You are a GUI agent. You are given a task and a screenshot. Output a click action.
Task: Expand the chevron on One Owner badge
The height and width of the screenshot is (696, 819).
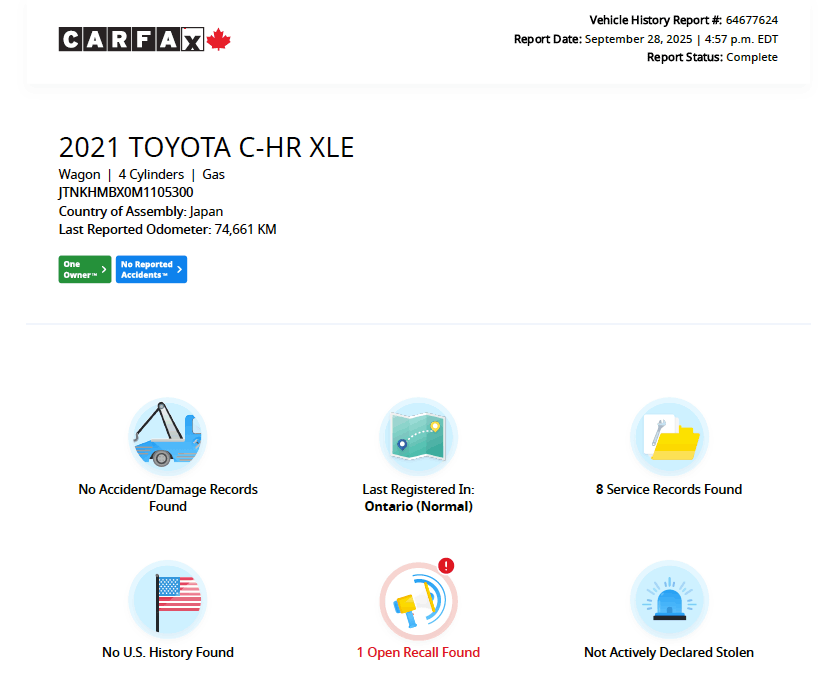(x=104, y=269)
